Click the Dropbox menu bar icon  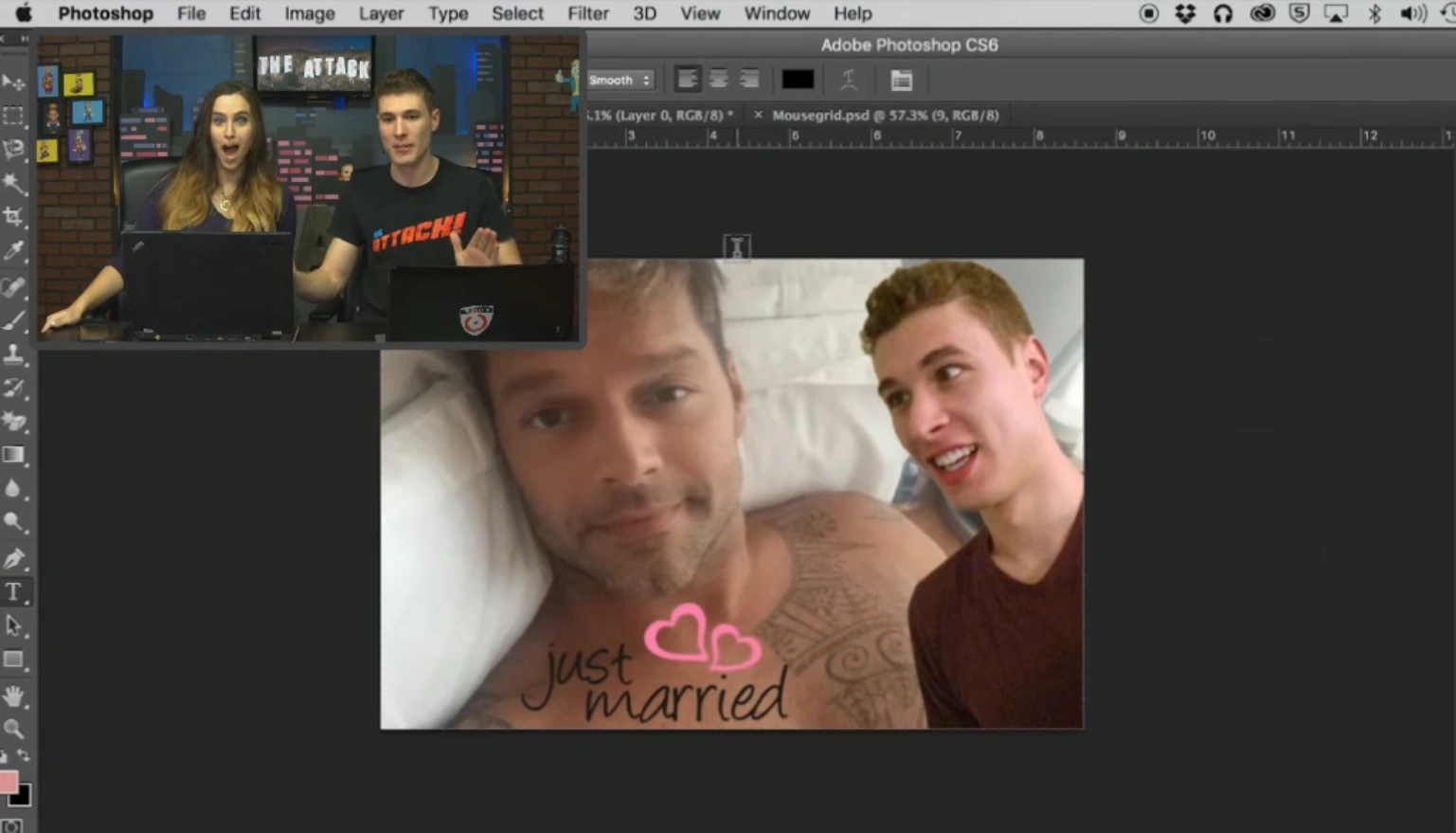(1185, 13)
